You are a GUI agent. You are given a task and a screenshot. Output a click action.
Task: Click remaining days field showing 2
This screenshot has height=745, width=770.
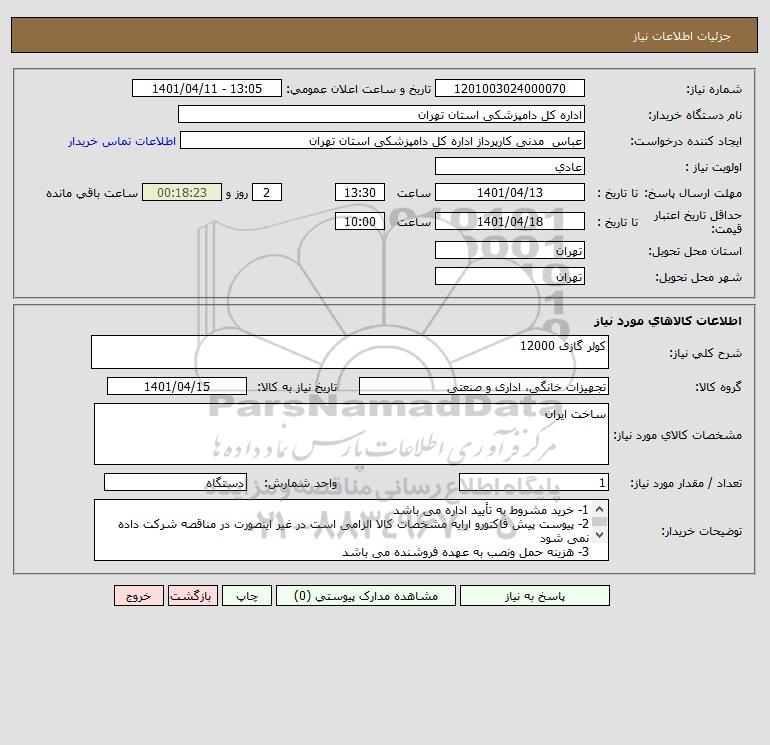click(267, 193)
